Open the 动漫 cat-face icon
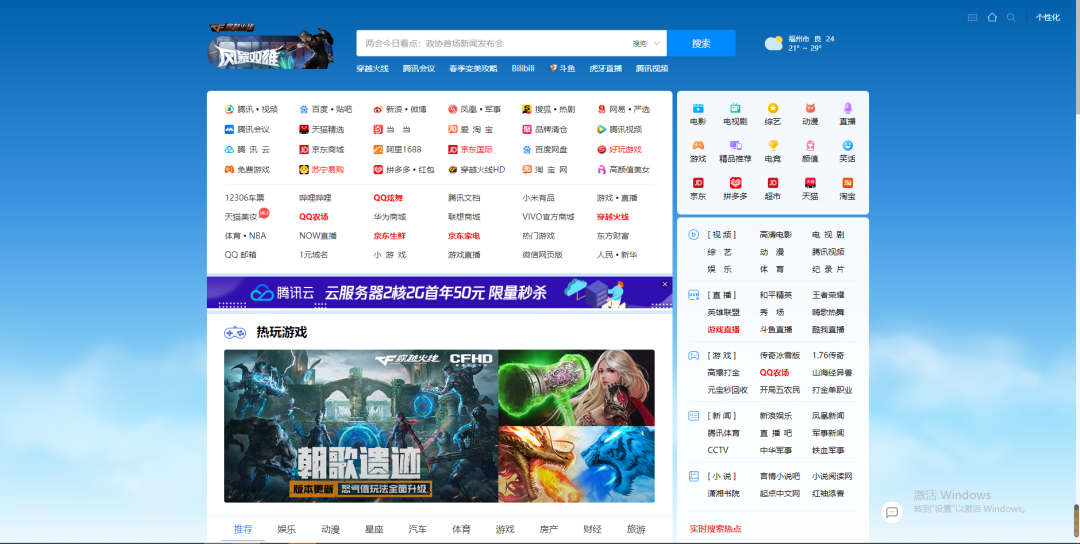1080x544 pixels. click(x=810, y=108)
